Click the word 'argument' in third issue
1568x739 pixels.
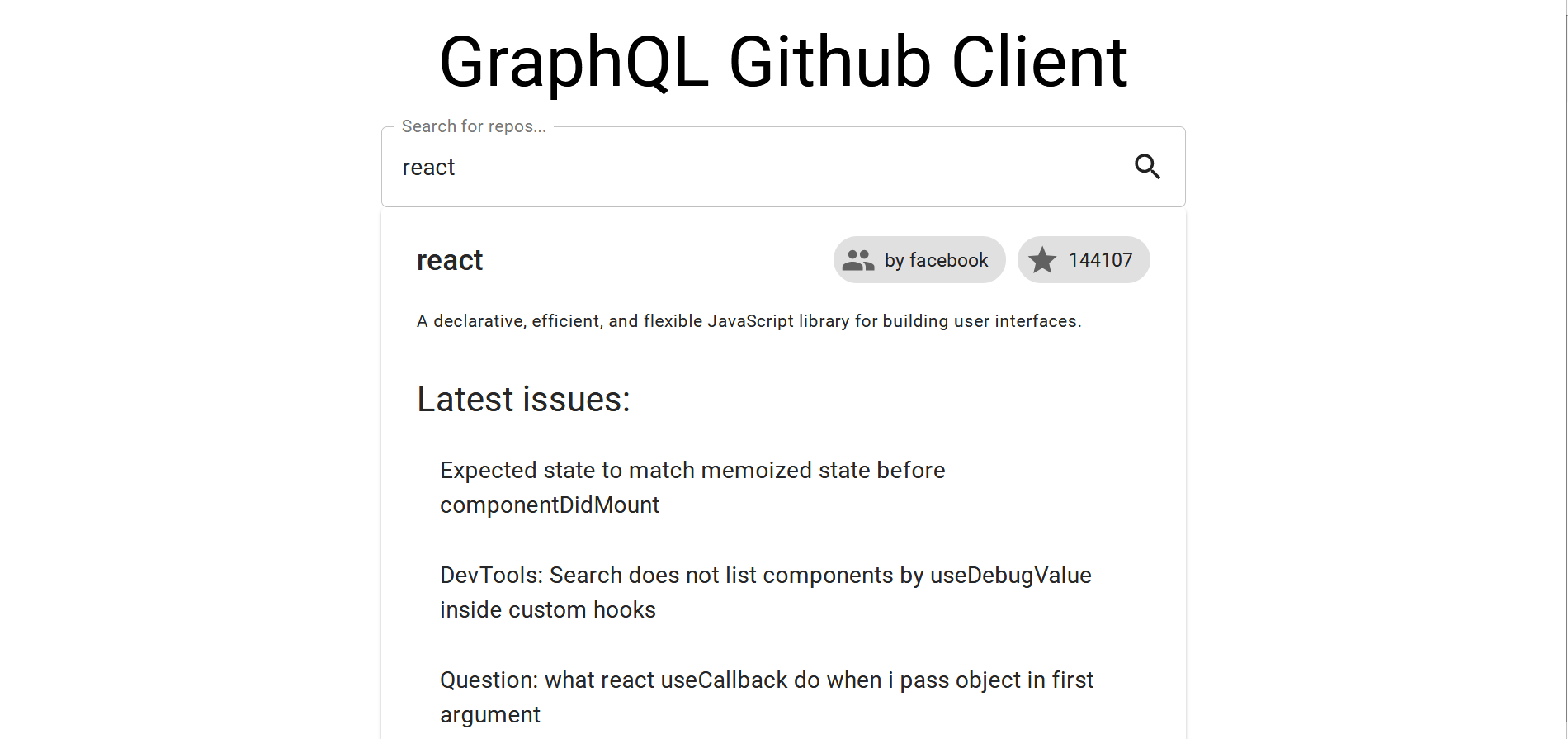point(490,715)
